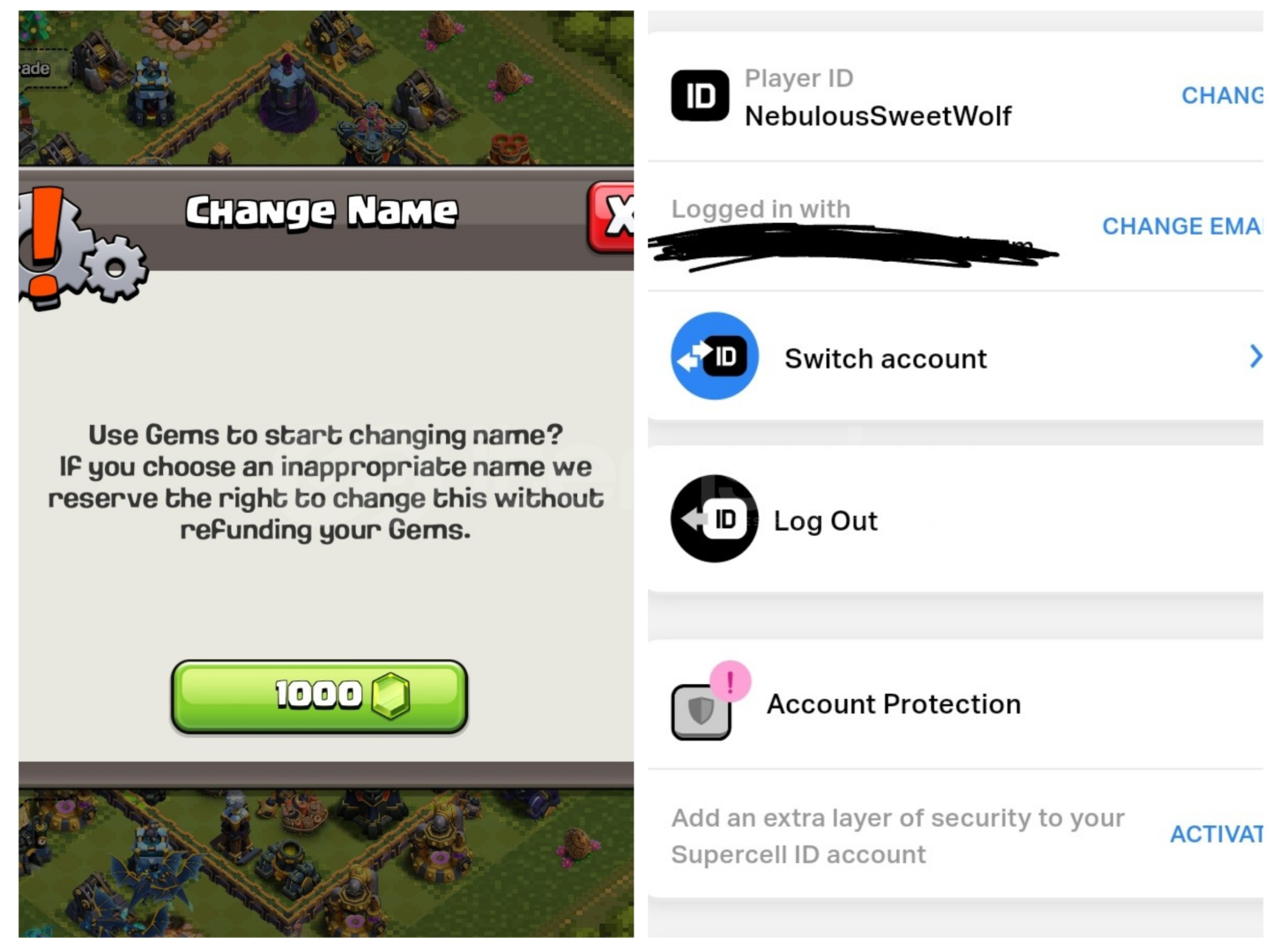1277x952 pixels.
Task: Tap the pink exclamation alert badge
Action: point(731,681)
